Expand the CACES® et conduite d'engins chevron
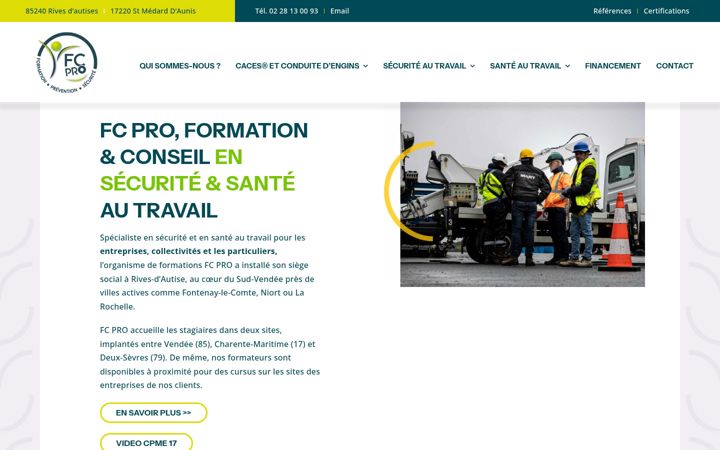This screenshot has width=720, height=450. click(366, 66)
